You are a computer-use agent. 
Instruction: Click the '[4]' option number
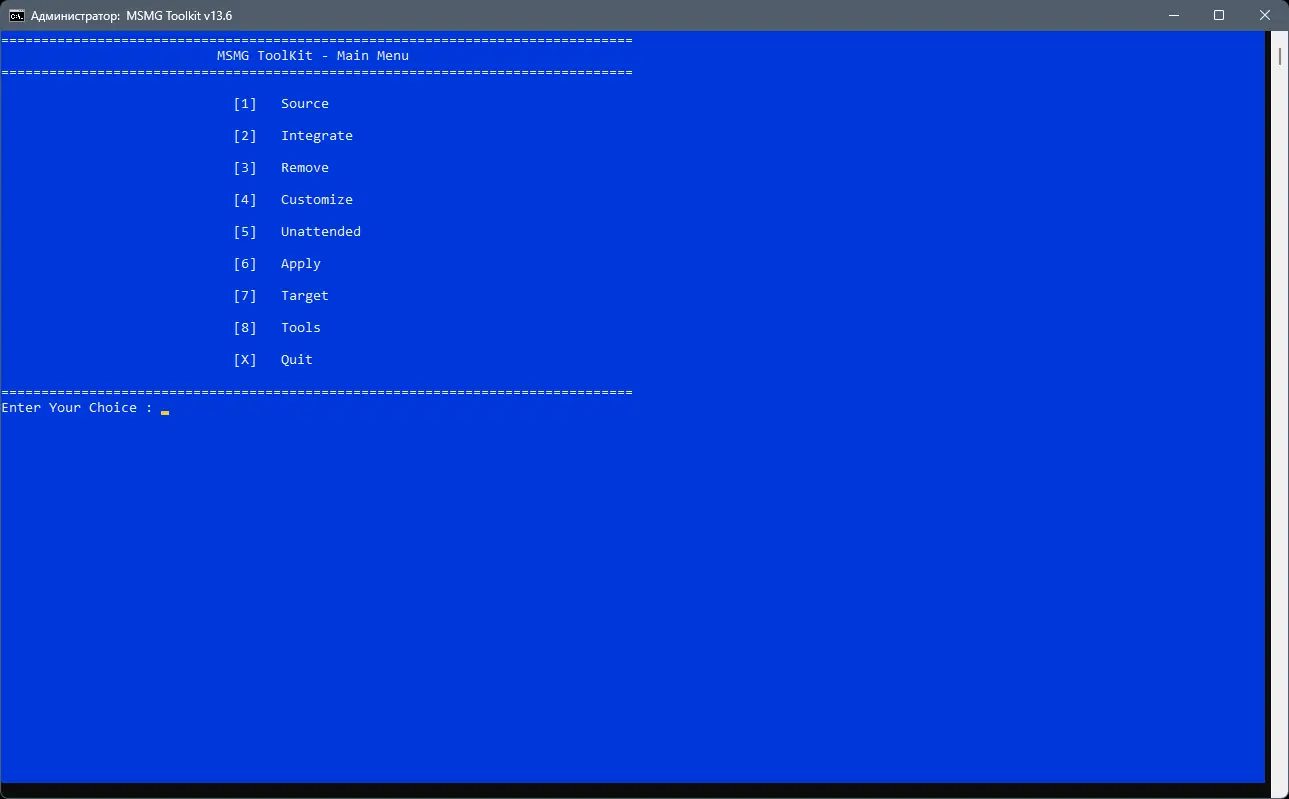click(245, 200)
